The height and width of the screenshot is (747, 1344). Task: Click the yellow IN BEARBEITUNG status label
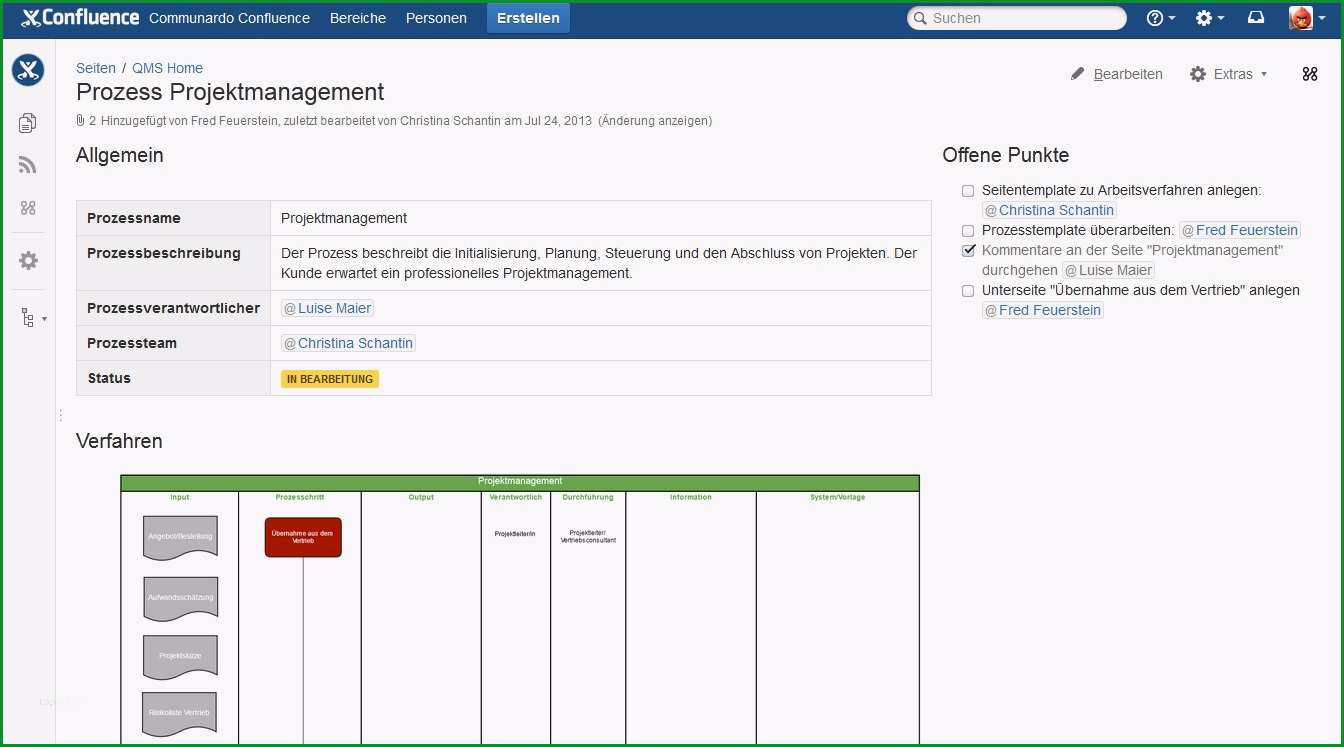pyautogui.click(x=330, y=379)
